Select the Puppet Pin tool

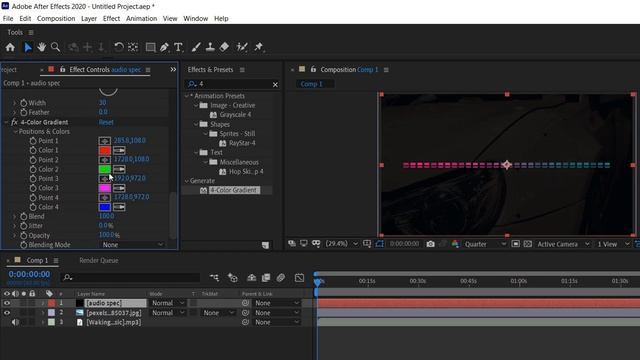[259, 47]
